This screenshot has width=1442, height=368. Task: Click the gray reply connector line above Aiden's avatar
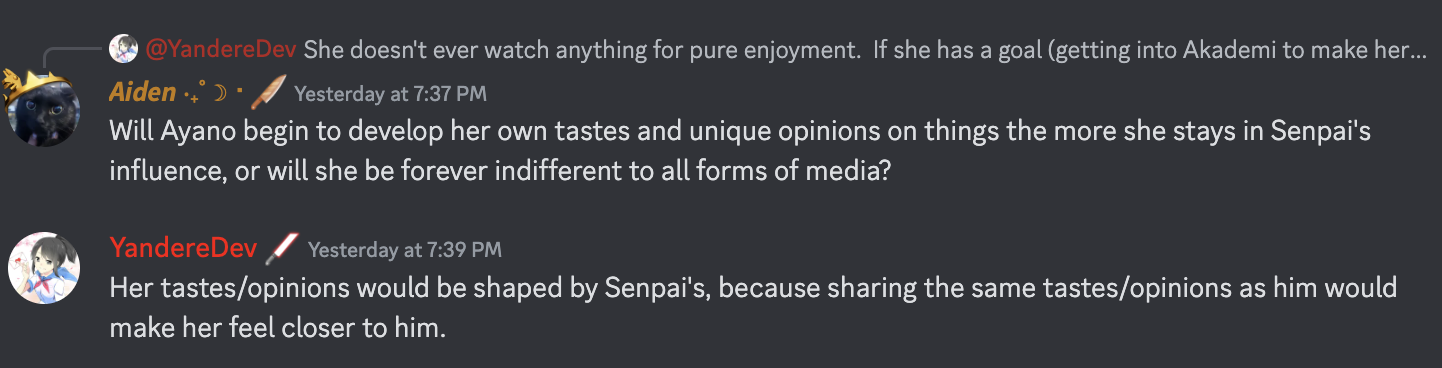pos(70,57)
